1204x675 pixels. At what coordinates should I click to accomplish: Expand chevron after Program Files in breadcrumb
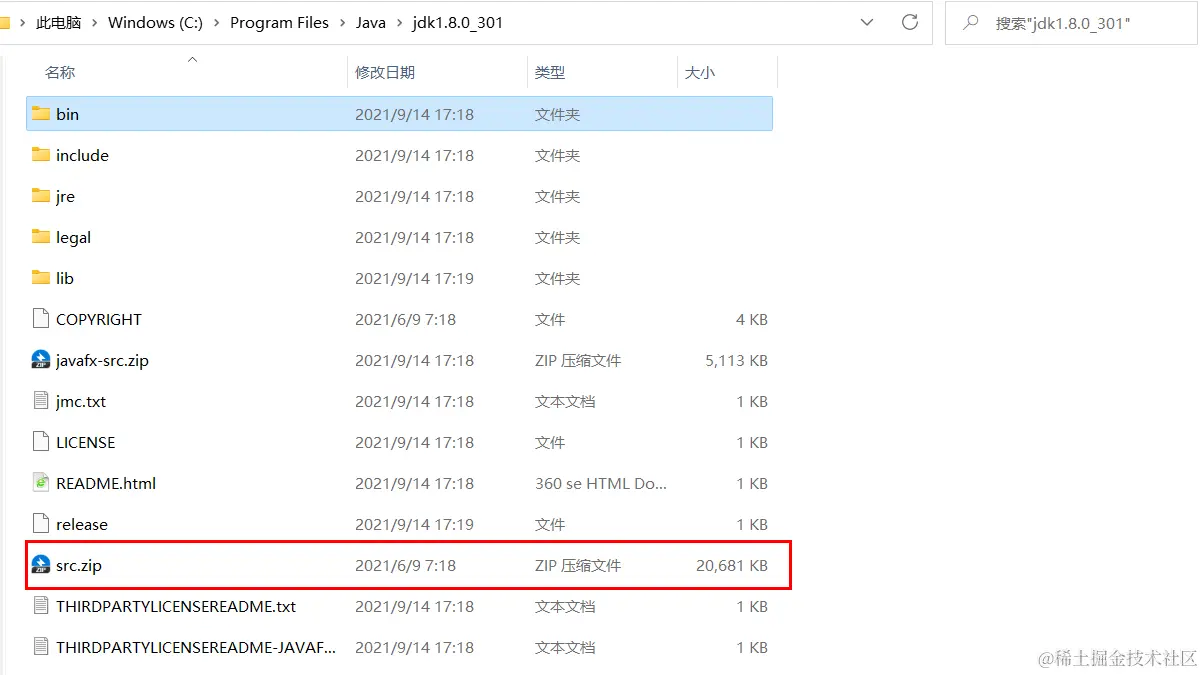342,22
